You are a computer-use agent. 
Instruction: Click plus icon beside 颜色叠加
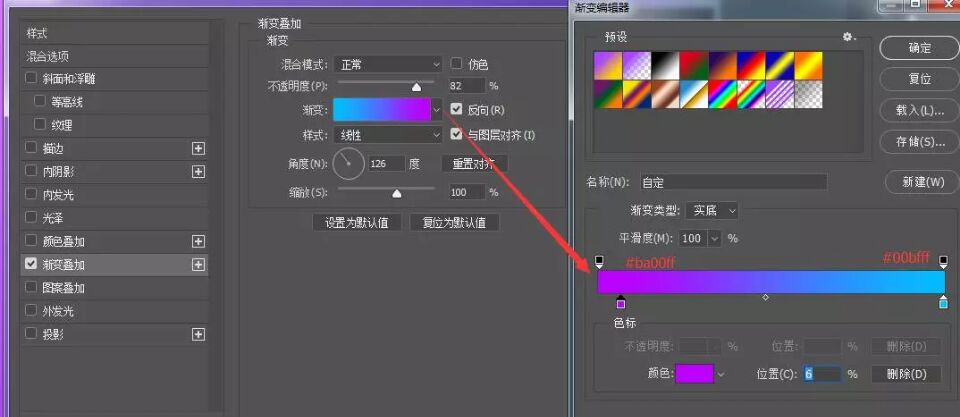(x=198, y=241)
